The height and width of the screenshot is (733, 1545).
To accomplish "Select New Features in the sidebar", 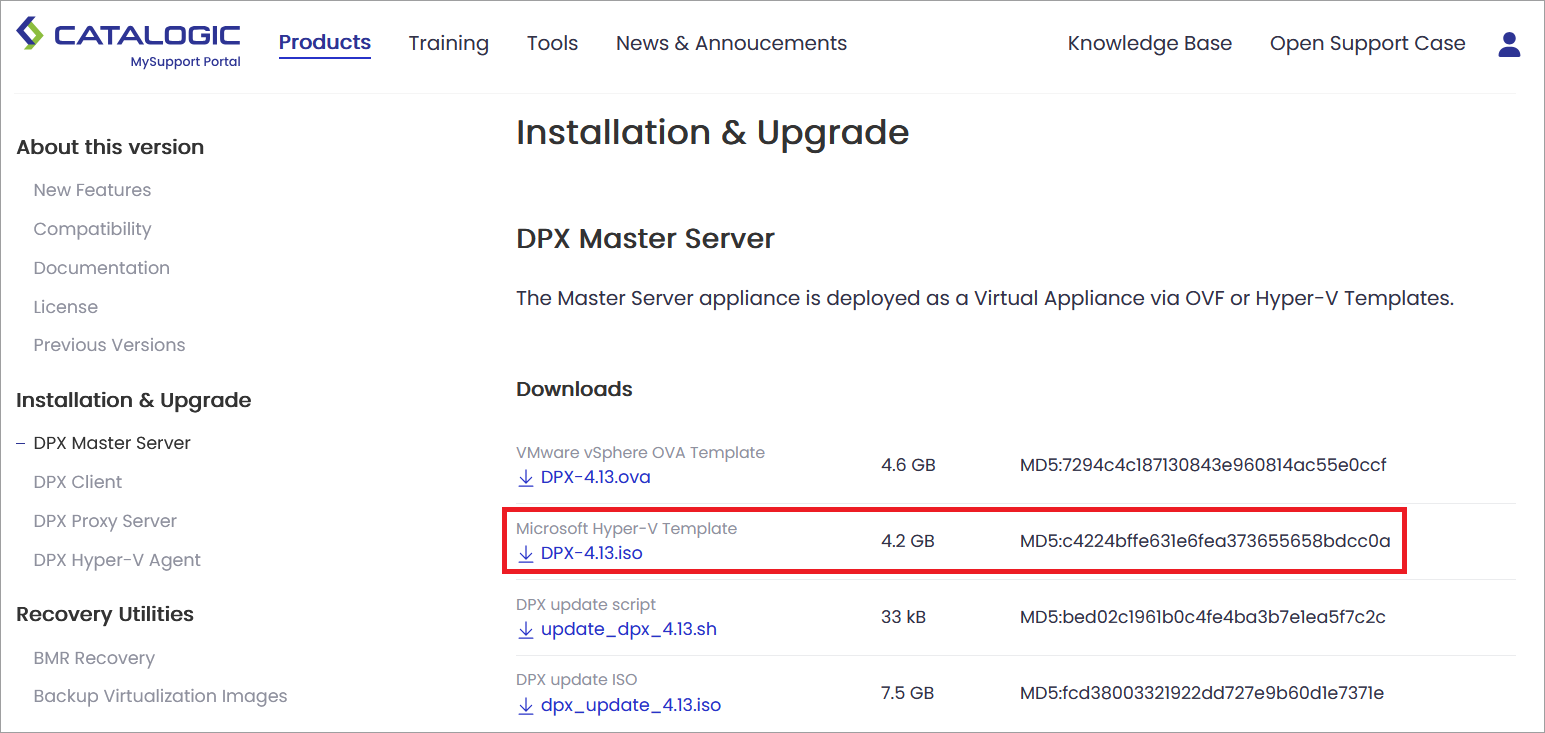I will coord(92,190).
